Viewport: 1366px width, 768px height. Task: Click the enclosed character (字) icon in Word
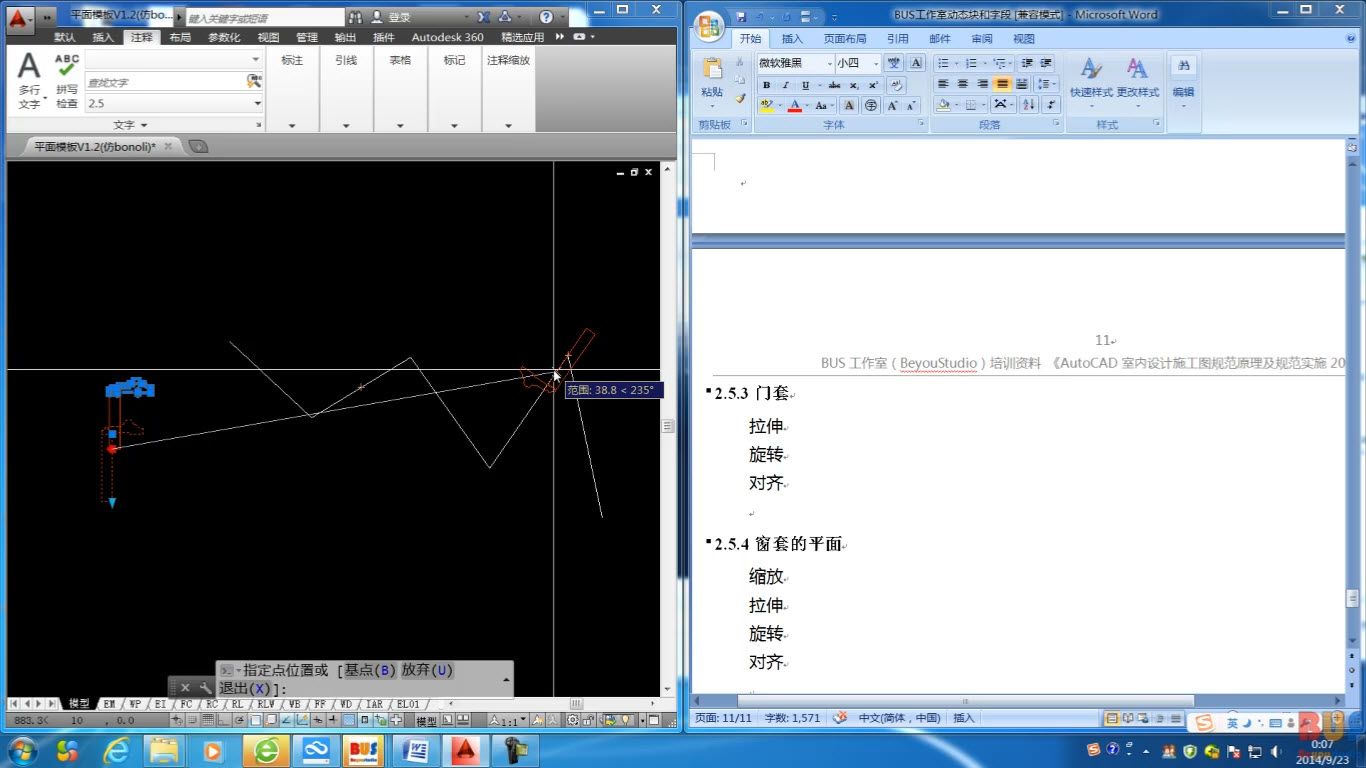pos(871,105)
